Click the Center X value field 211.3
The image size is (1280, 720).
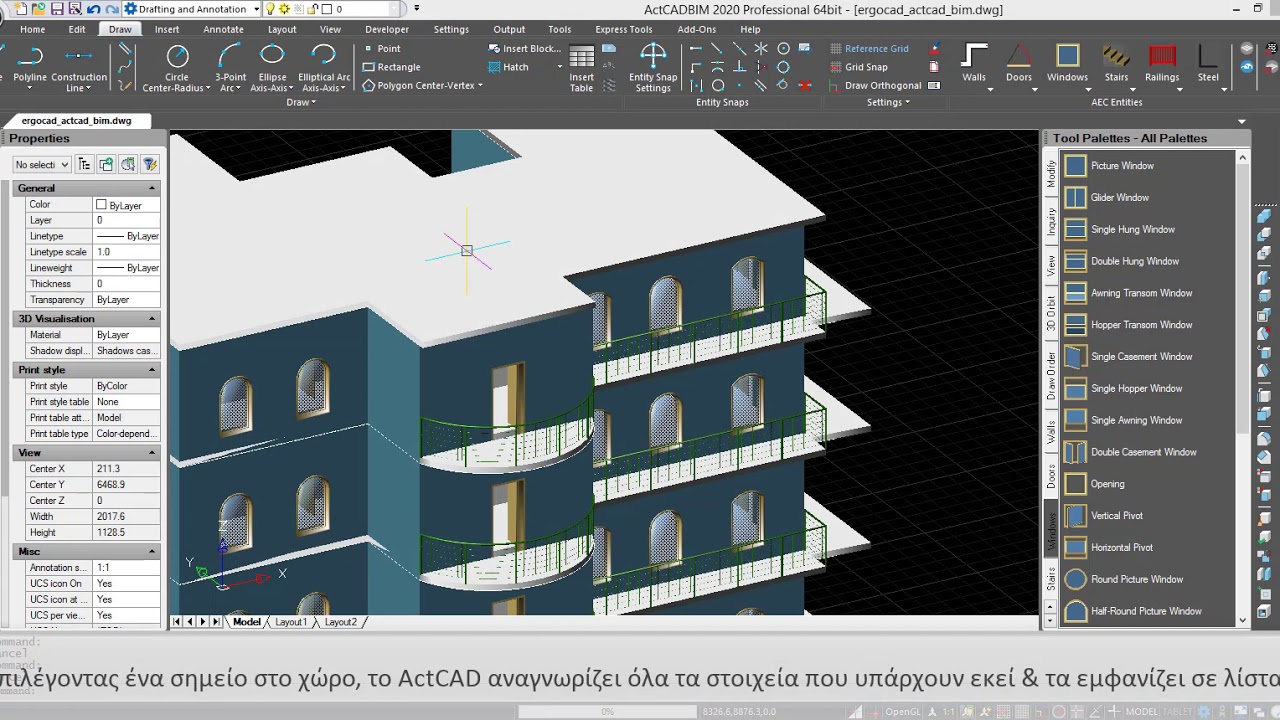tap(126, 469)
